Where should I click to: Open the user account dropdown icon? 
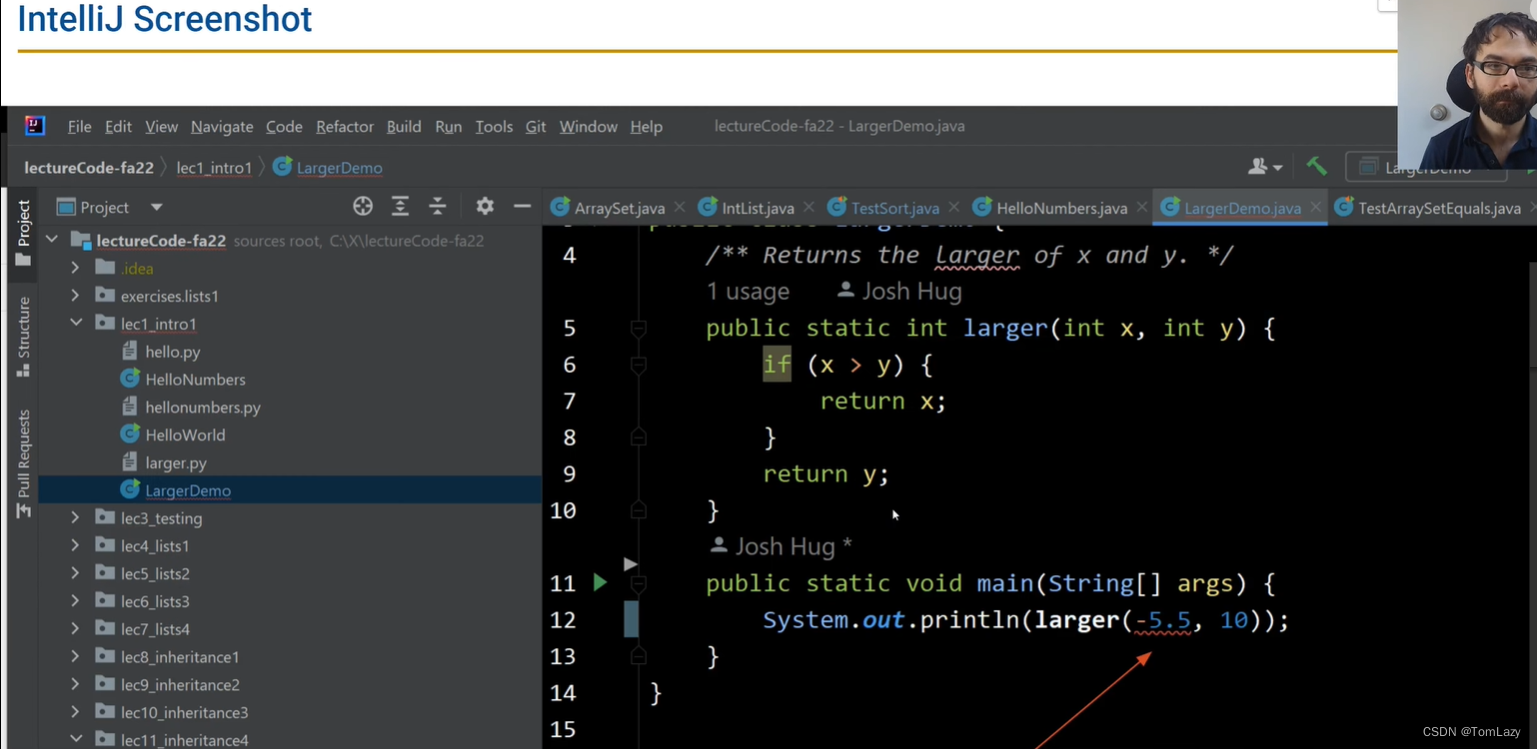tap(1265, 167)
